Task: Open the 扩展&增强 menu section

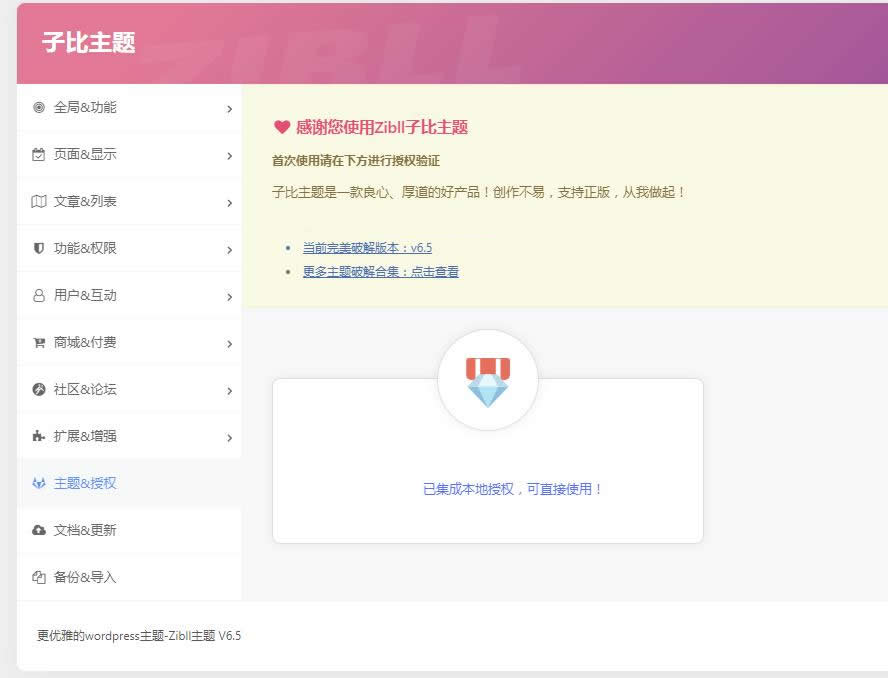Action: click(130, 437)
